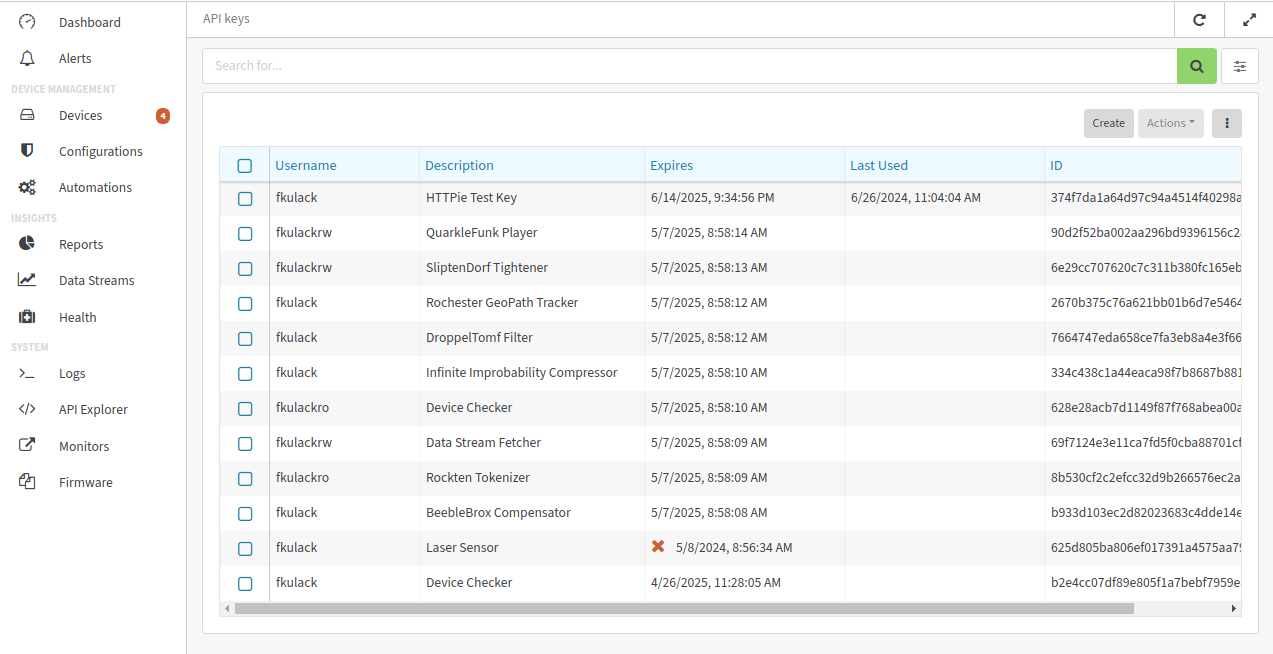Sort by ID column header
Image resolution: width=1273 pixels, height=654 pixels.
pos(1056,165)
